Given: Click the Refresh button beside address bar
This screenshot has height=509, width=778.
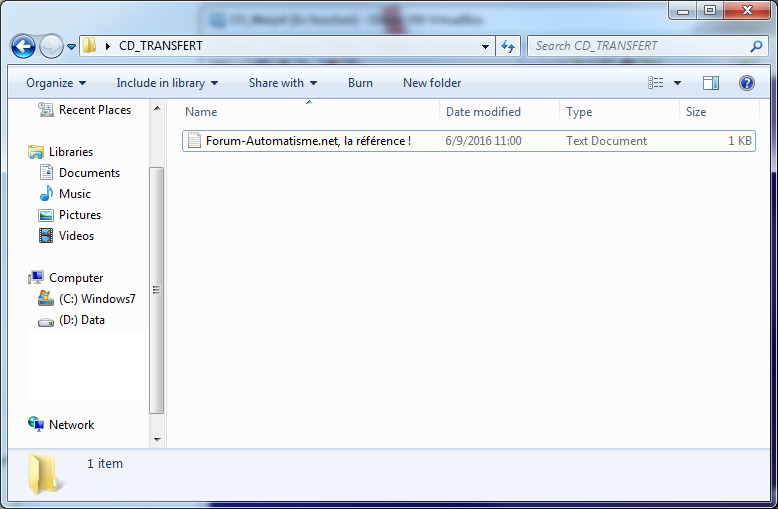Looking at the screenshot, I should pyautogui.click(x=508, y=46).
